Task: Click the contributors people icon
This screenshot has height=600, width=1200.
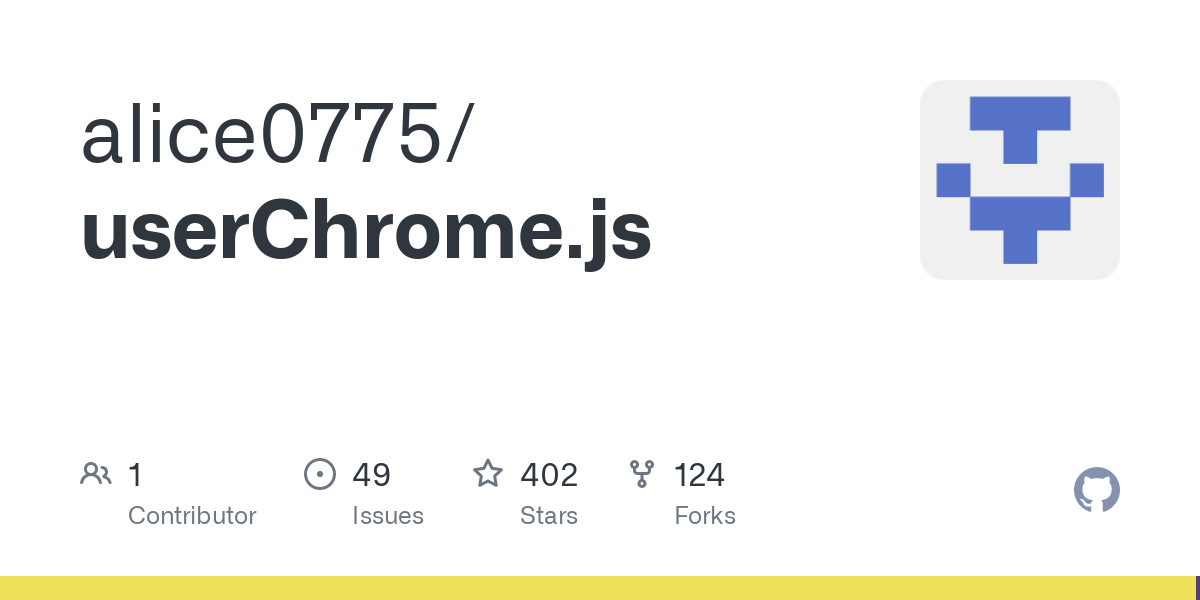Action: (96, 474)
